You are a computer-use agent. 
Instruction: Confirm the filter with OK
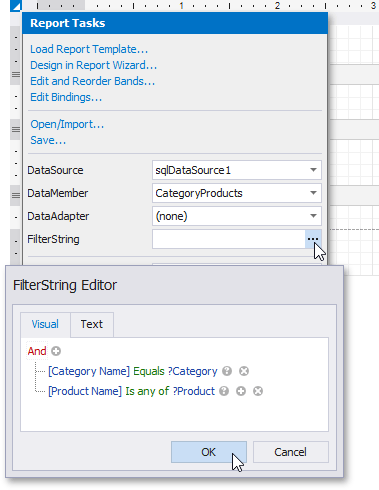coord(209,452)
